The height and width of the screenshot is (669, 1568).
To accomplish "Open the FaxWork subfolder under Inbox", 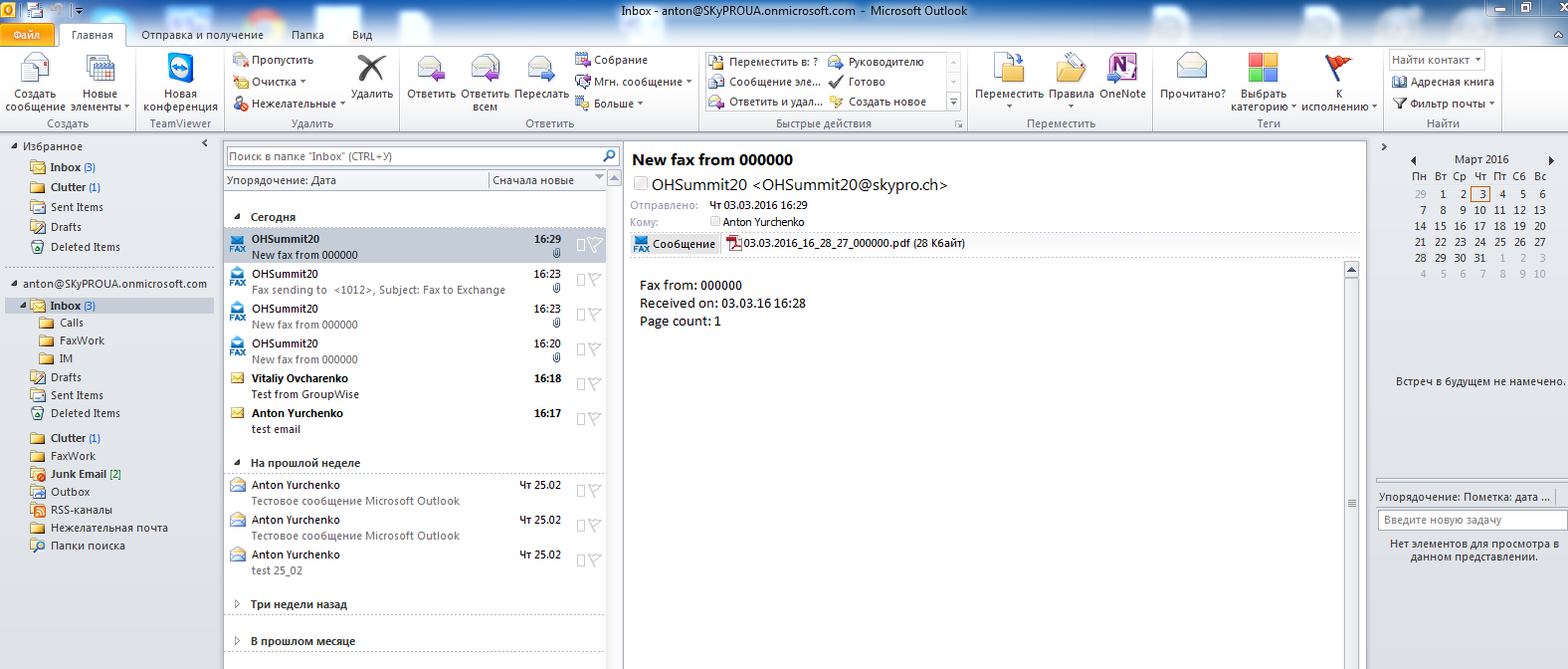I will pos(81,340).
